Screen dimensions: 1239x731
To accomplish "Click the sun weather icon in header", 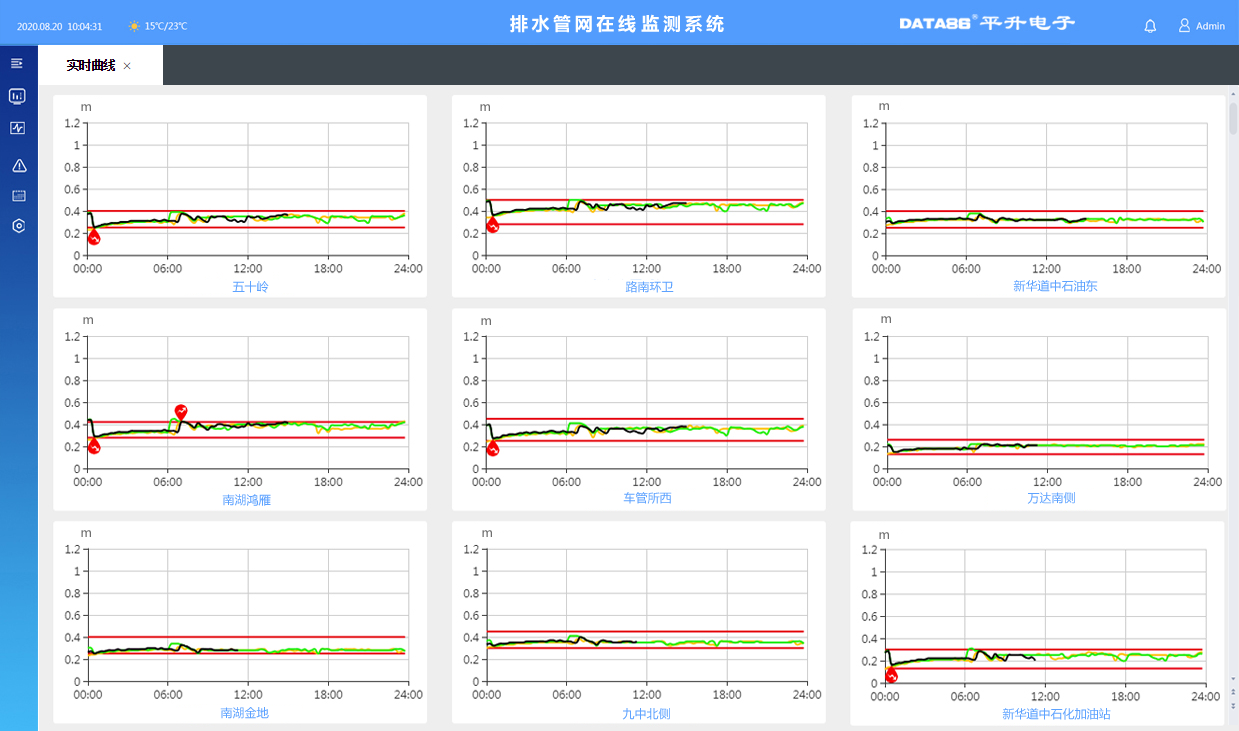I will (x=134, y=25).
